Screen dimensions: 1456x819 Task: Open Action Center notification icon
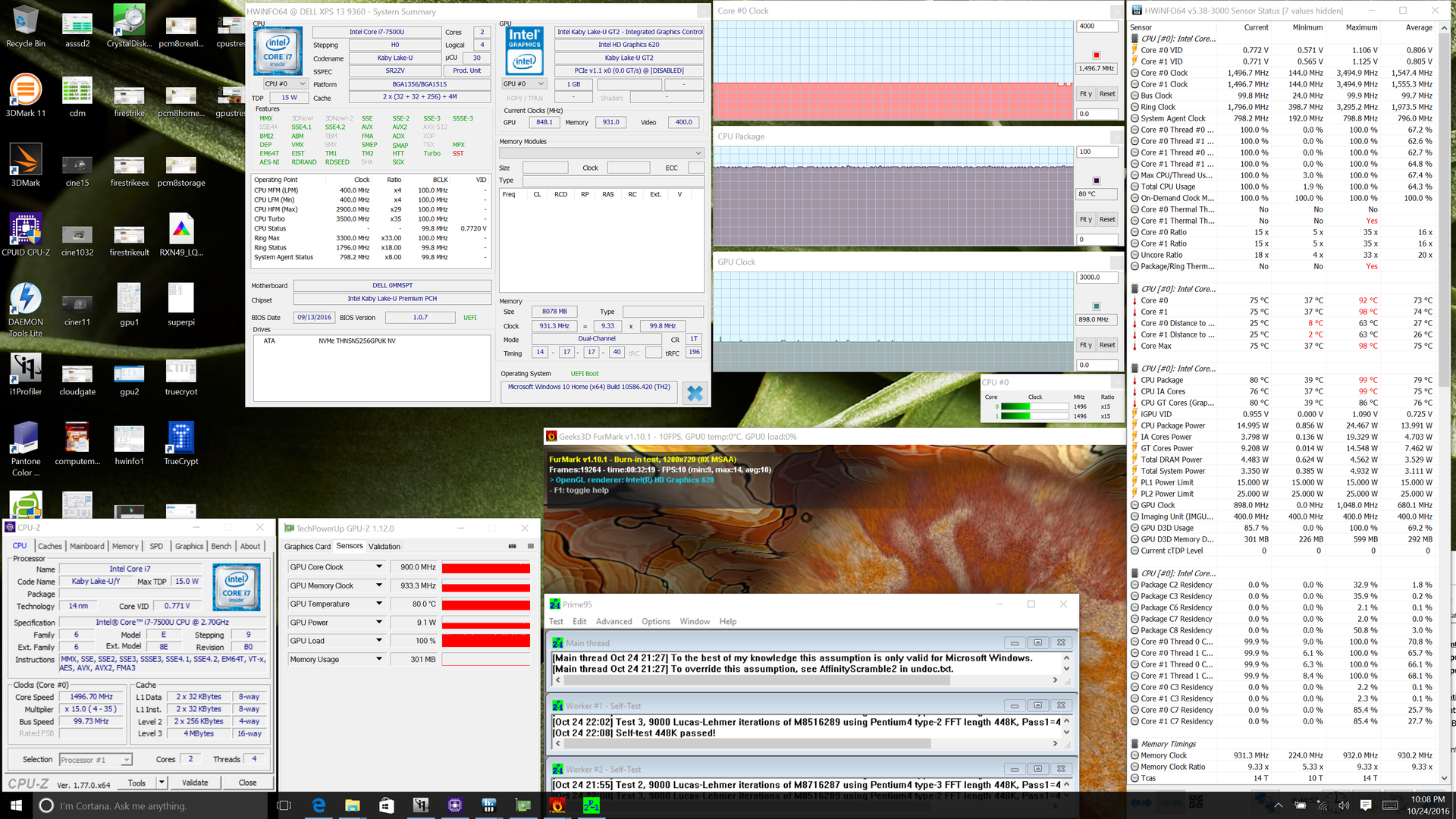click(1366, 805)
